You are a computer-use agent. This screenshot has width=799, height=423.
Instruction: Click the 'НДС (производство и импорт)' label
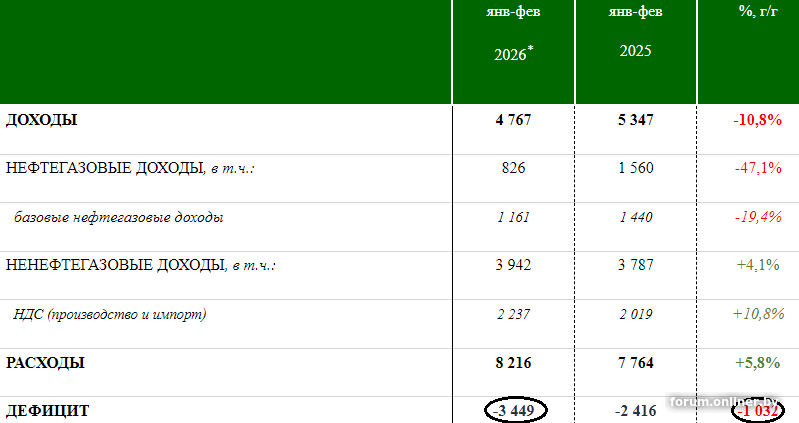(110, 314)
